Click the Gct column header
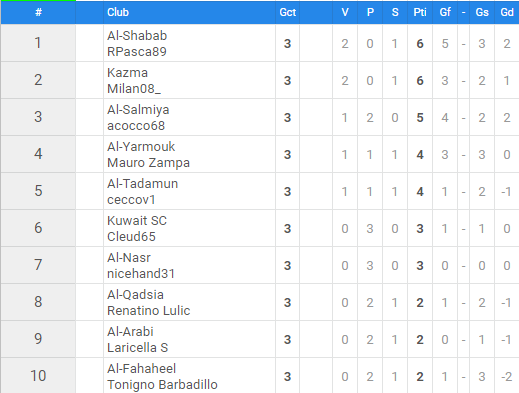The width and height of the screenshot is (519, 393). pos(288,12)
